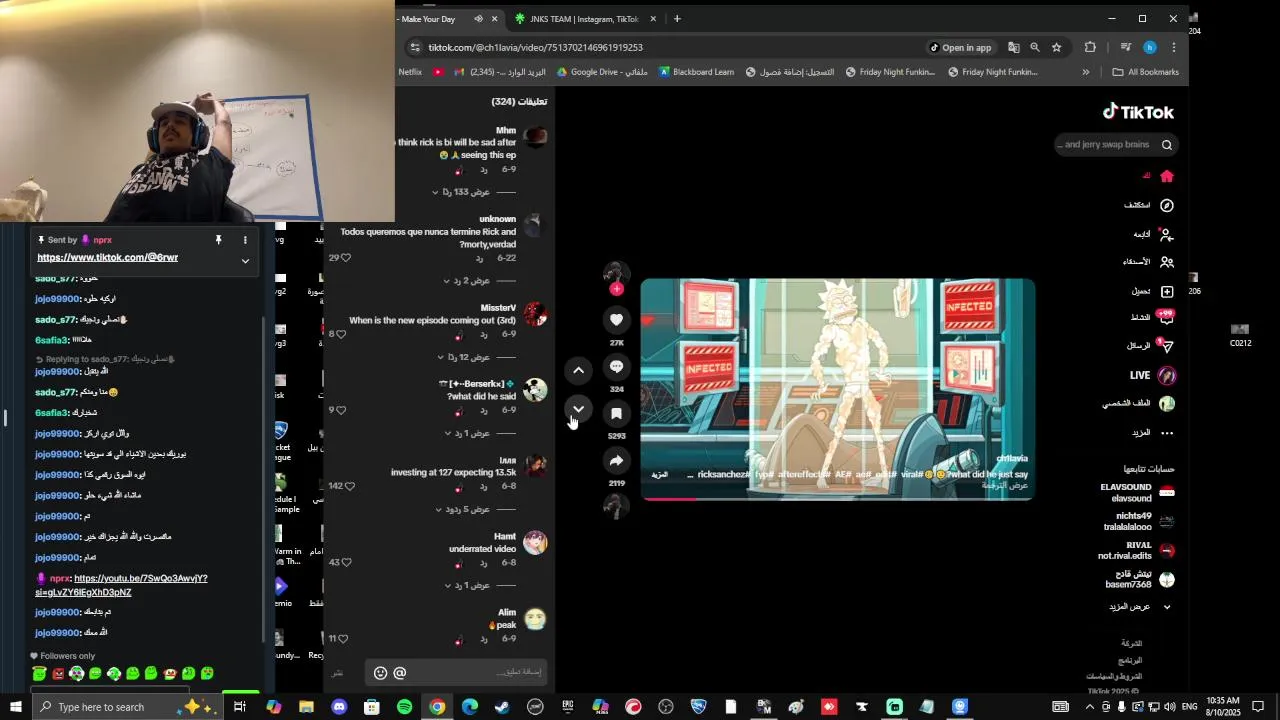The width and height of the screenshot is (1280, 720).
Task: Like Hamt's 'underrated video' comment
Action: (x=346, y=562)
